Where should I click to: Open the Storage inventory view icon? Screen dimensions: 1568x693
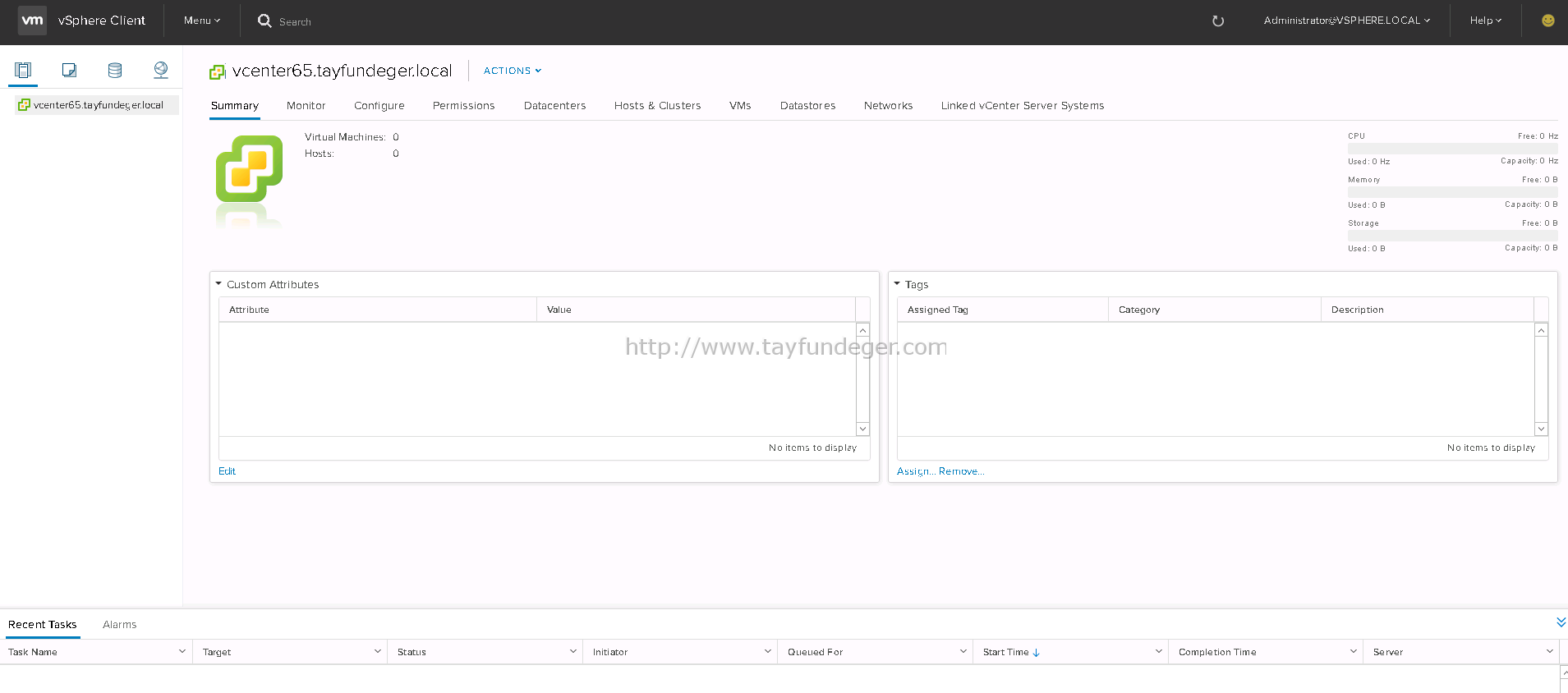(115, 70)
